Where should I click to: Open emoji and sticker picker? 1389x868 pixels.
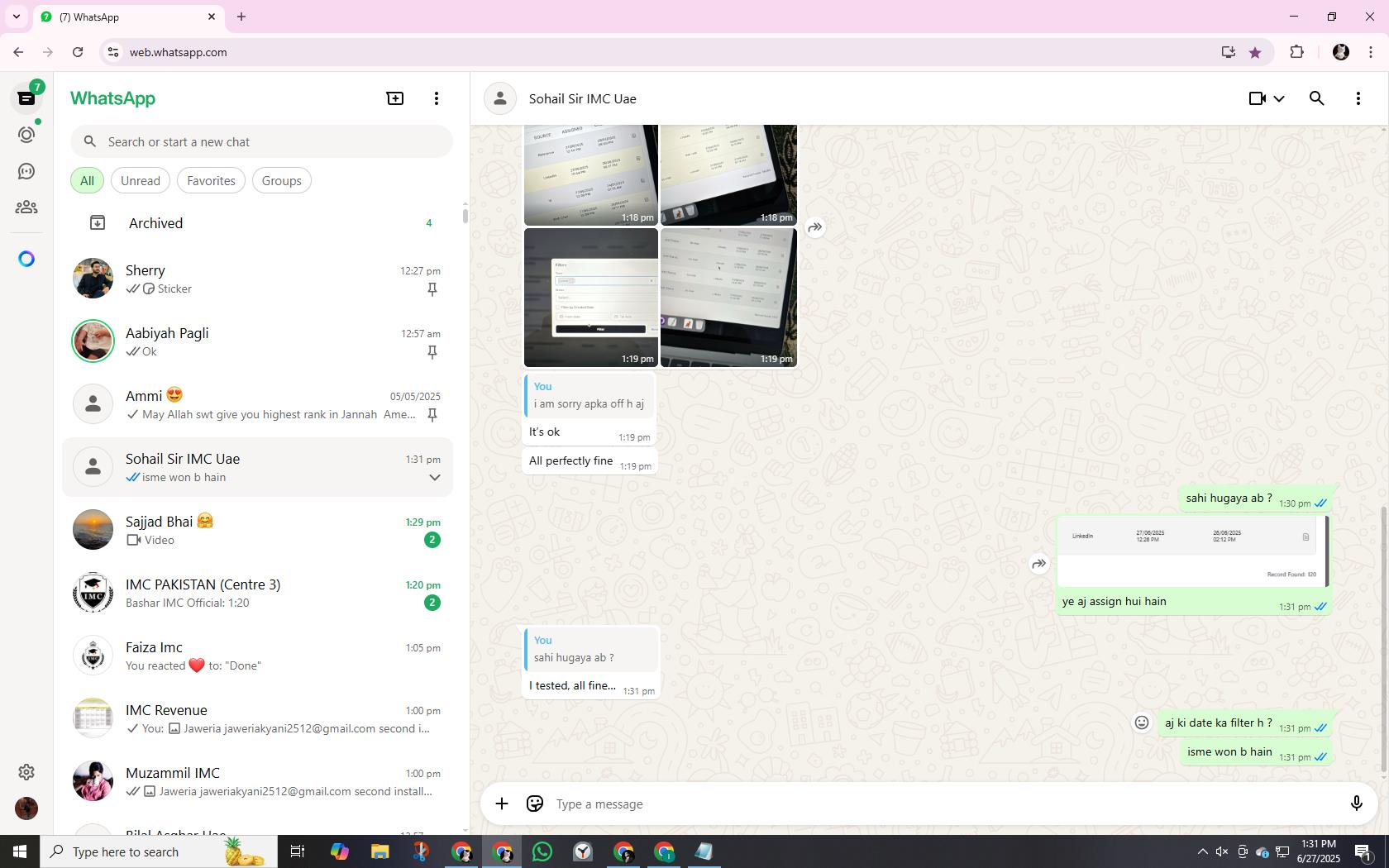(535, 804)
